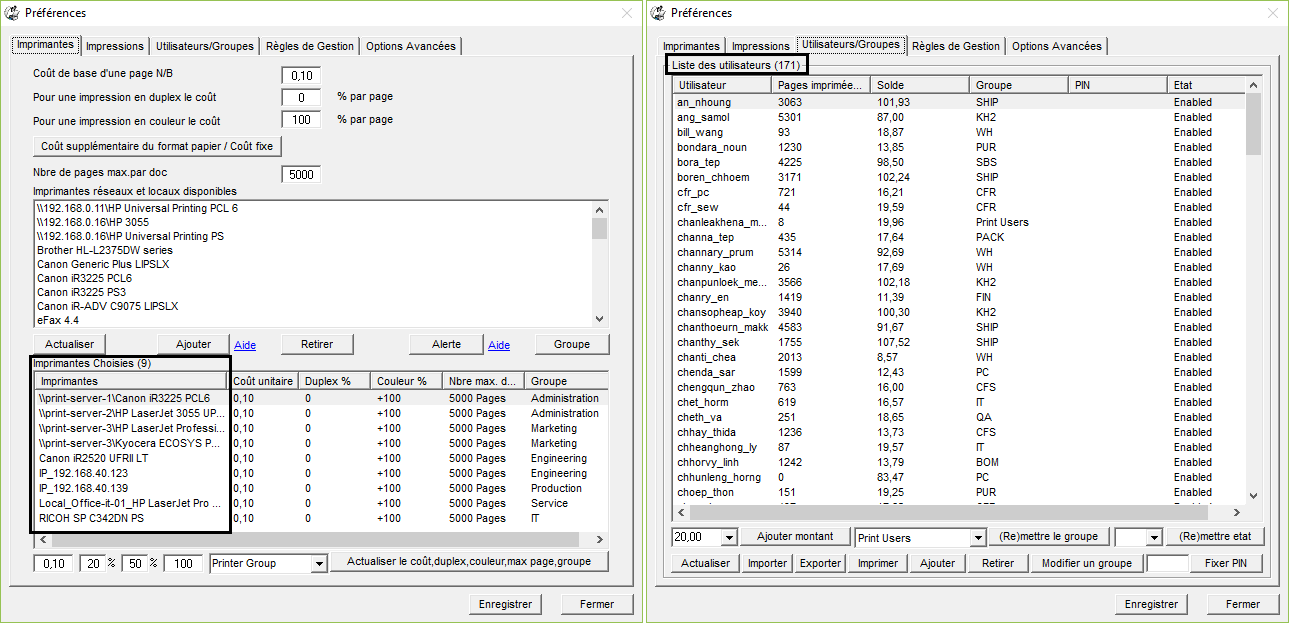Viewport: 1291px width, 623px height.
Task: Click Retirer button in Imprimantes window
Action: (x=317, y=344)
